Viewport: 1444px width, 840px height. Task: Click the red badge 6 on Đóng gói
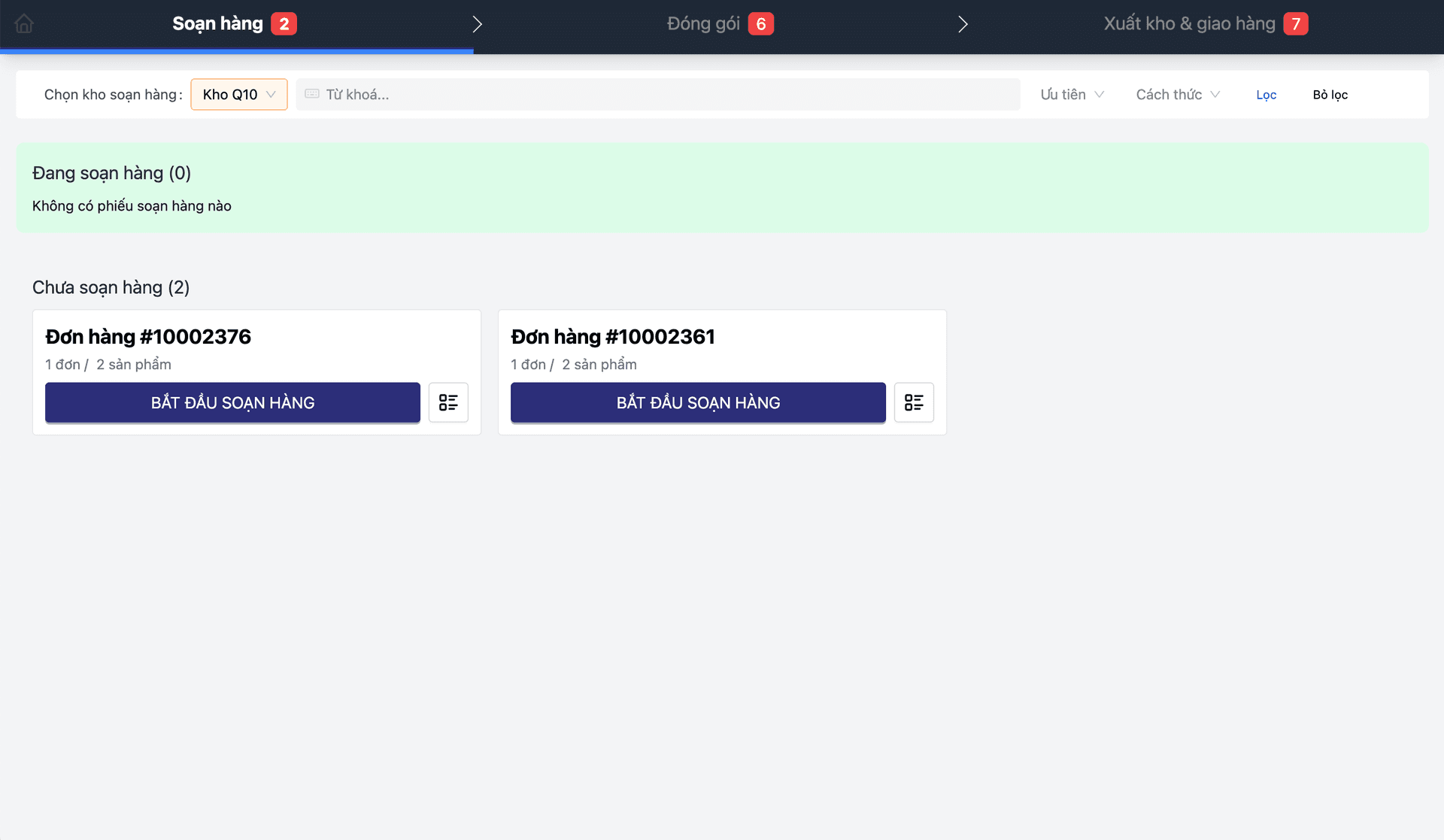[x=760, y=24]
